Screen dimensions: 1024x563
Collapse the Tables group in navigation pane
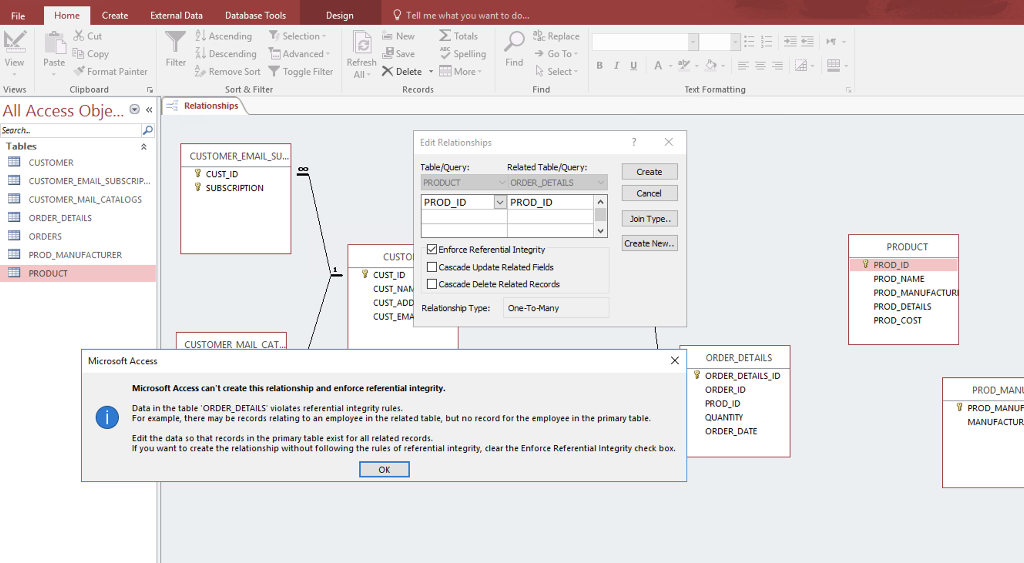(143, 146)
